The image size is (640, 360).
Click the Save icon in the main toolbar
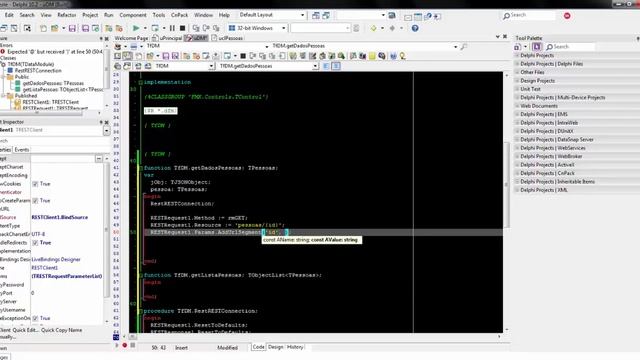(72, 28)
